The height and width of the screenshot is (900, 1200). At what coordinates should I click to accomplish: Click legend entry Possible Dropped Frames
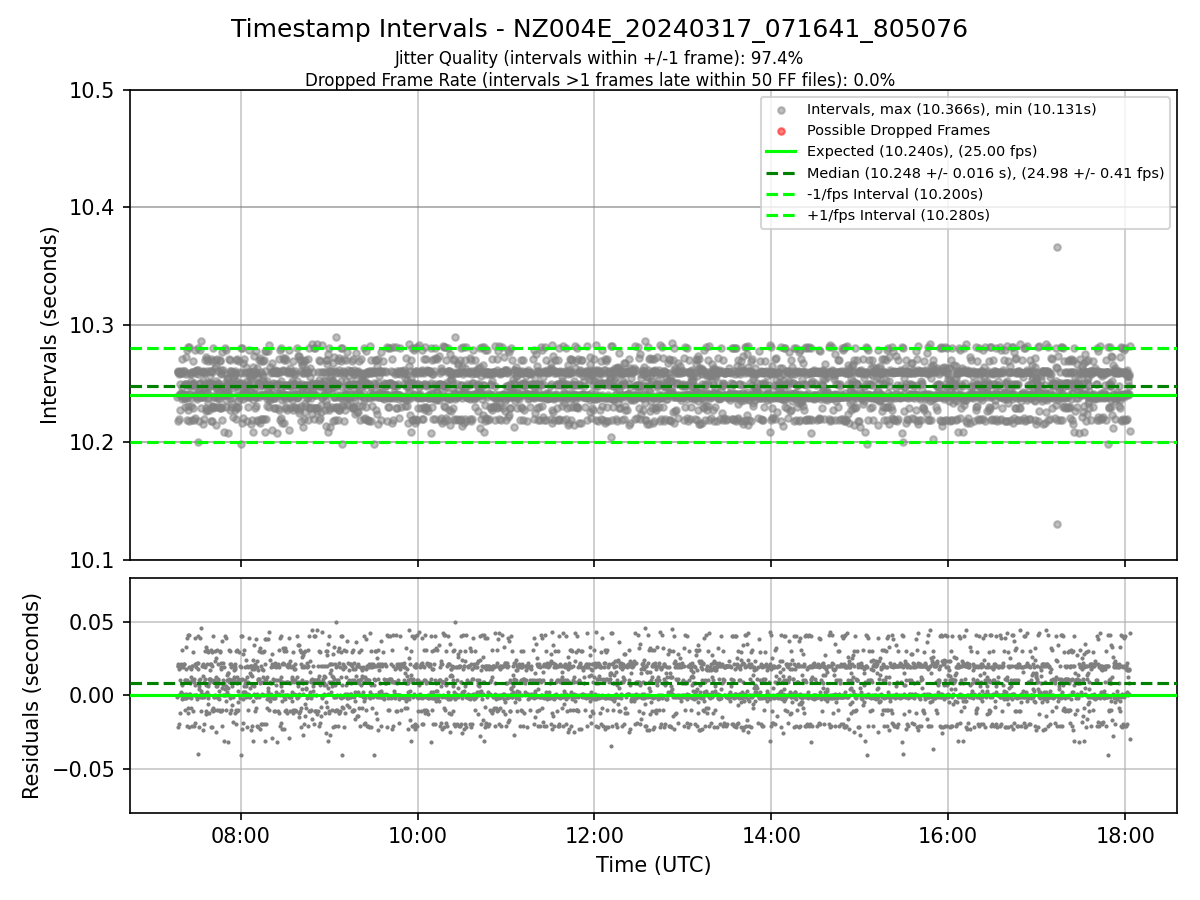898,130
